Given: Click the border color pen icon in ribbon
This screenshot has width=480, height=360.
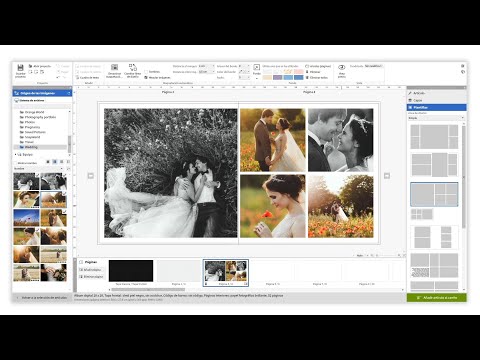Looking at the screenshot, I should point(241,72).
